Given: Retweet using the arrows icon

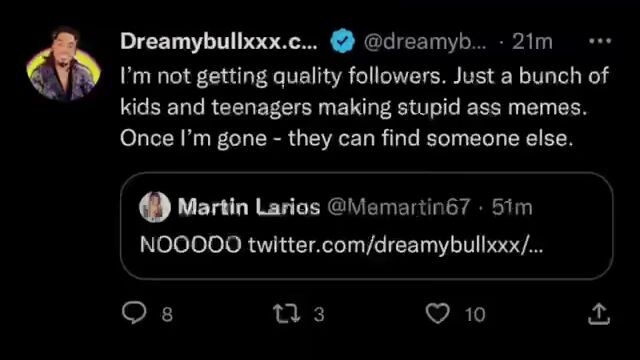Looking at the screenshot, I should (x=287, y=313).
